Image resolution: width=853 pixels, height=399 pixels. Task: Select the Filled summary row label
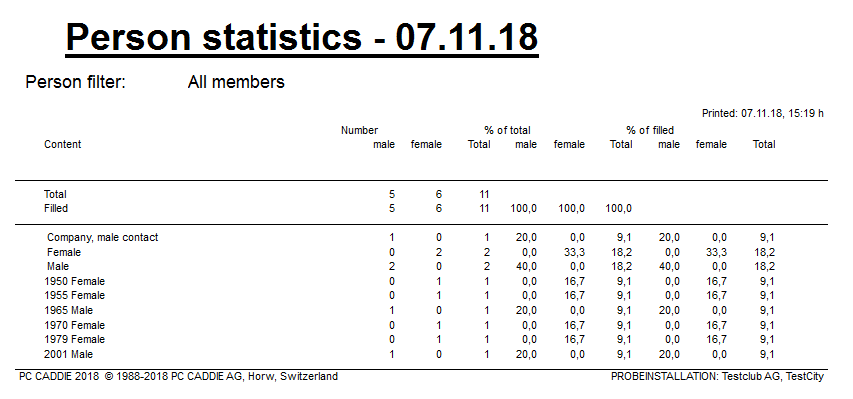(56, 208)
